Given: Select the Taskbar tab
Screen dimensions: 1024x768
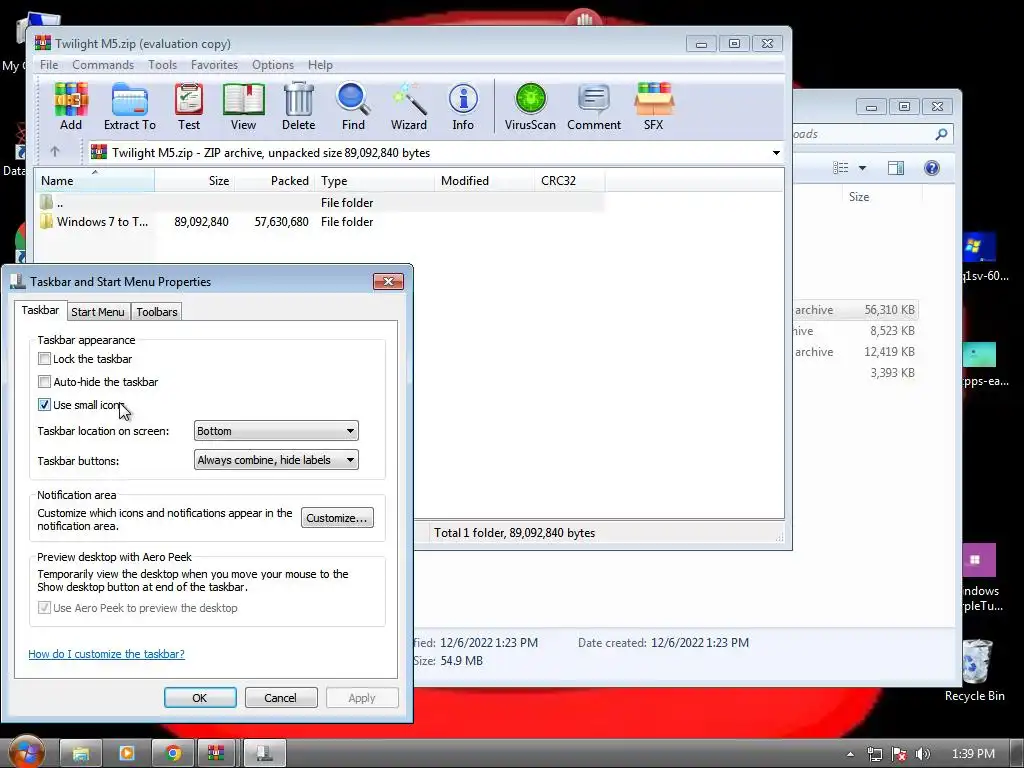Looking at the screenshot, I should [40, 310].
